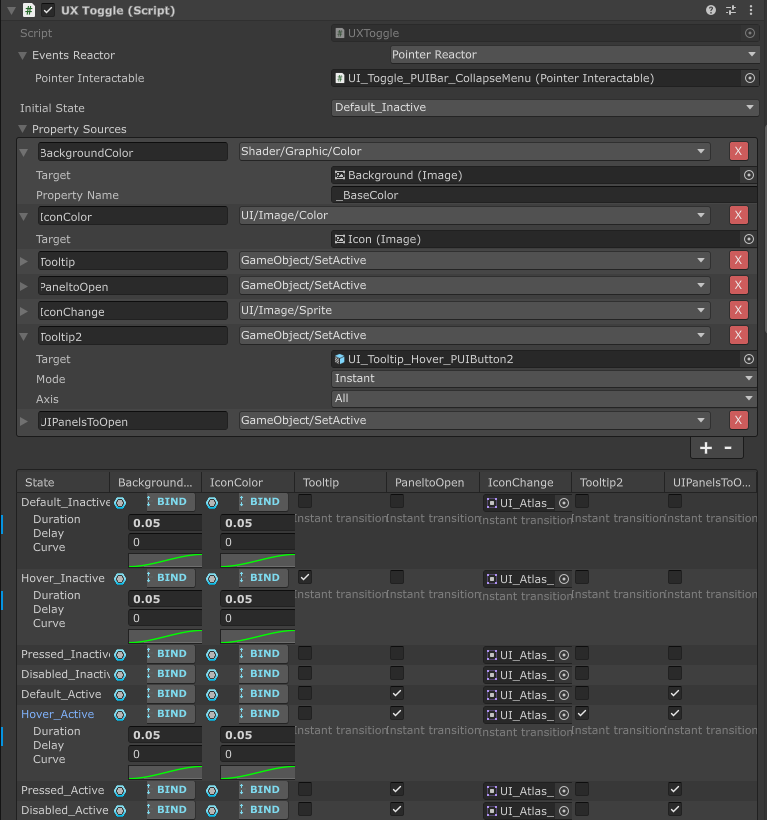Open the component help icon

point(711,10)
